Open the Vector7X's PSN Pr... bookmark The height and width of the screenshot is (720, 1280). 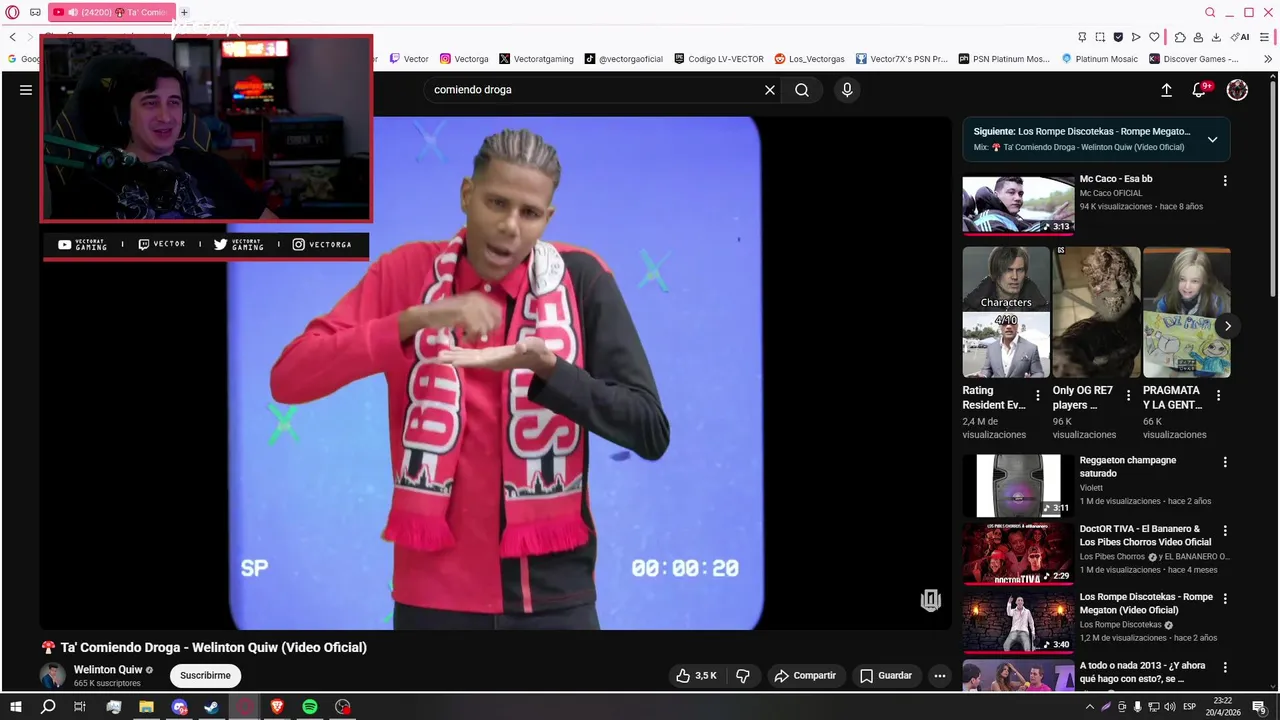tap(901, 59)
